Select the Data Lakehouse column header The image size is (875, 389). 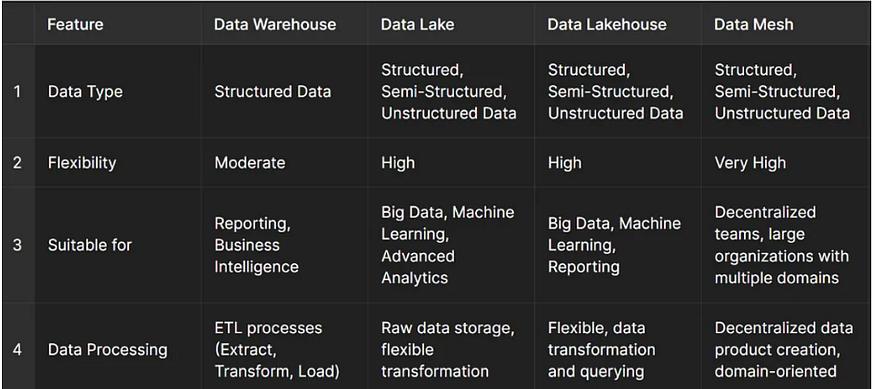607,25
